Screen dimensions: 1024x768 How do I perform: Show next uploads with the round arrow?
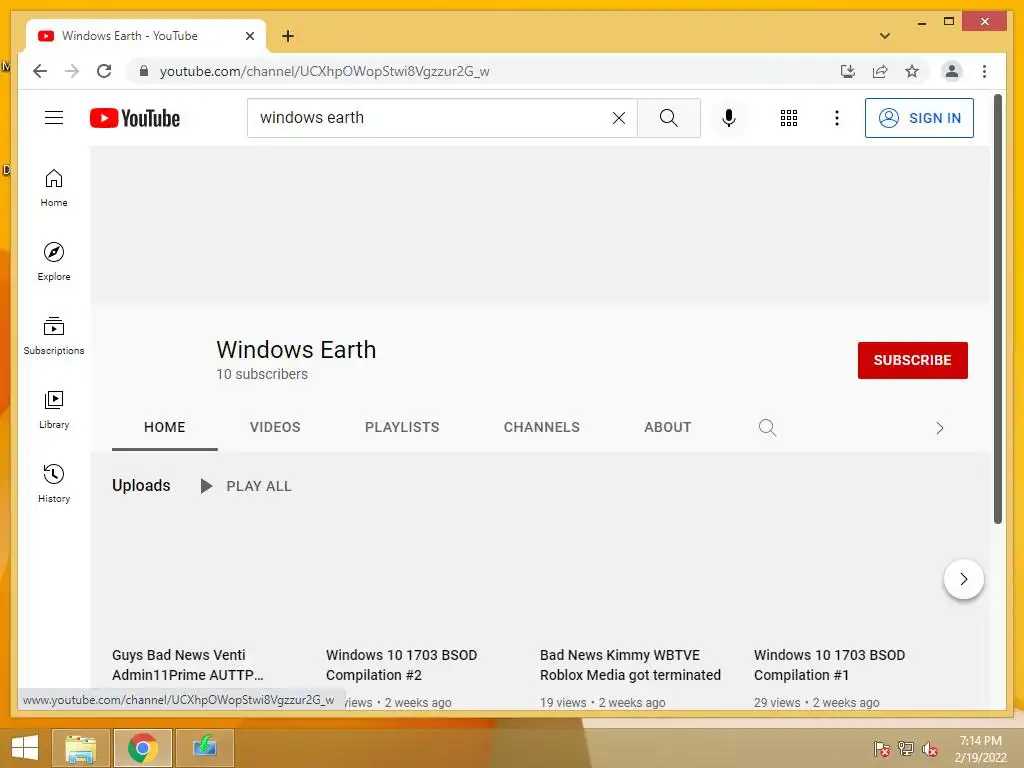(963, 579)
